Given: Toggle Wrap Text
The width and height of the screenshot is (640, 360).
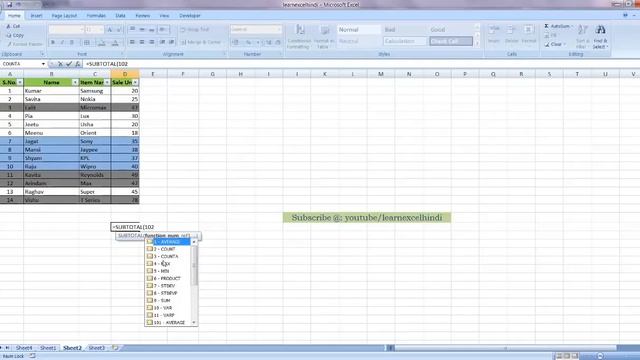Looking at the screenshot, I should click(x=195, y=29).
